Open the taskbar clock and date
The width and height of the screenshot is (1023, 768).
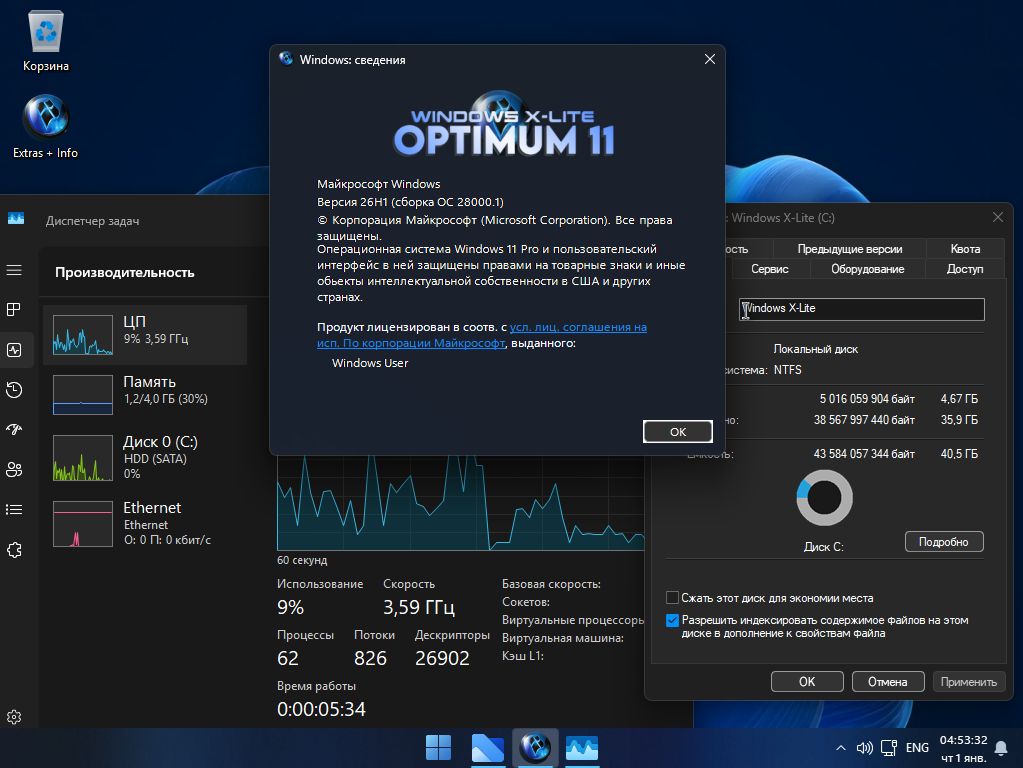pyautogui.click(x=963, y=748)
